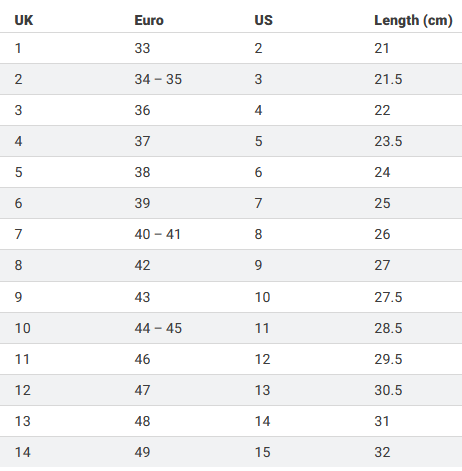The width and height of the screenshot is (462, 471).
Task: Click the US column header
Action: pyautogui.click(x=263, y=20)
